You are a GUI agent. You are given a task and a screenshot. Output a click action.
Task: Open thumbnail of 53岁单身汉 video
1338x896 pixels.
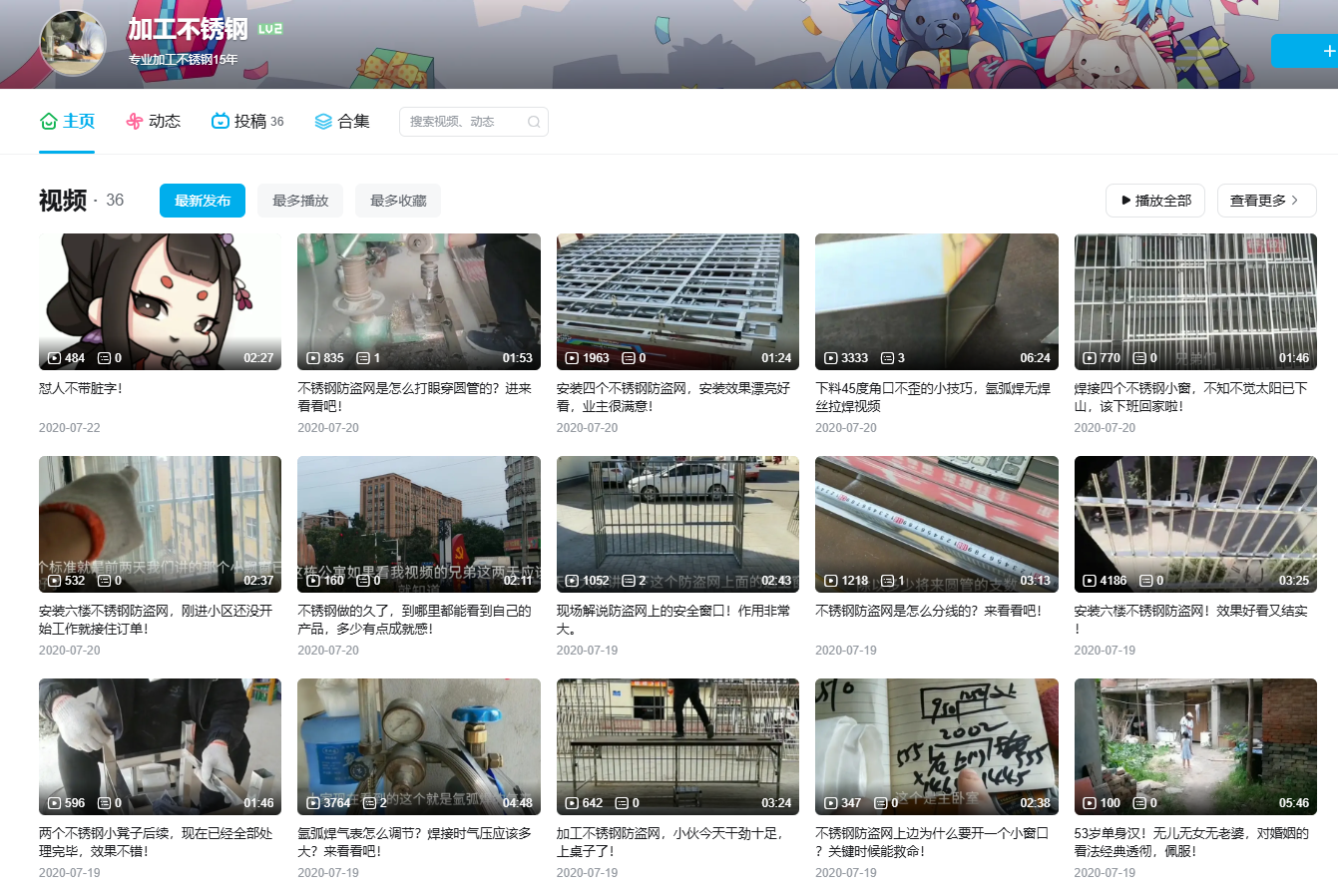pyautogui.click(x=1195, y=747)
